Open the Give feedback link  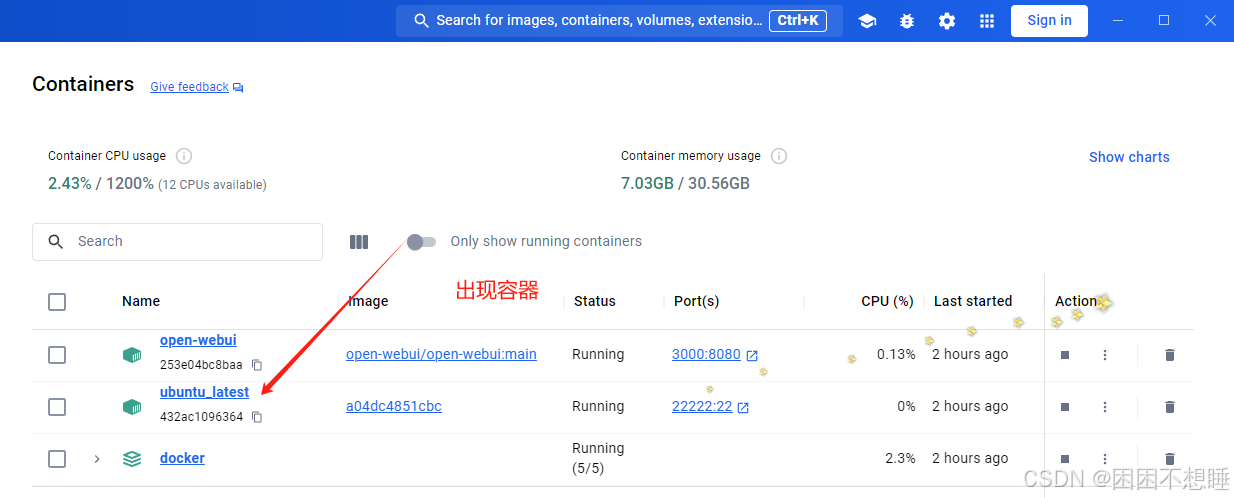tap(189, 87)
